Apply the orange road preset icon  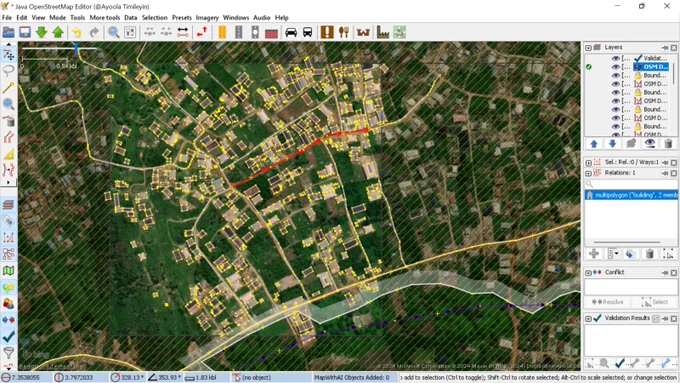point(222,32)
